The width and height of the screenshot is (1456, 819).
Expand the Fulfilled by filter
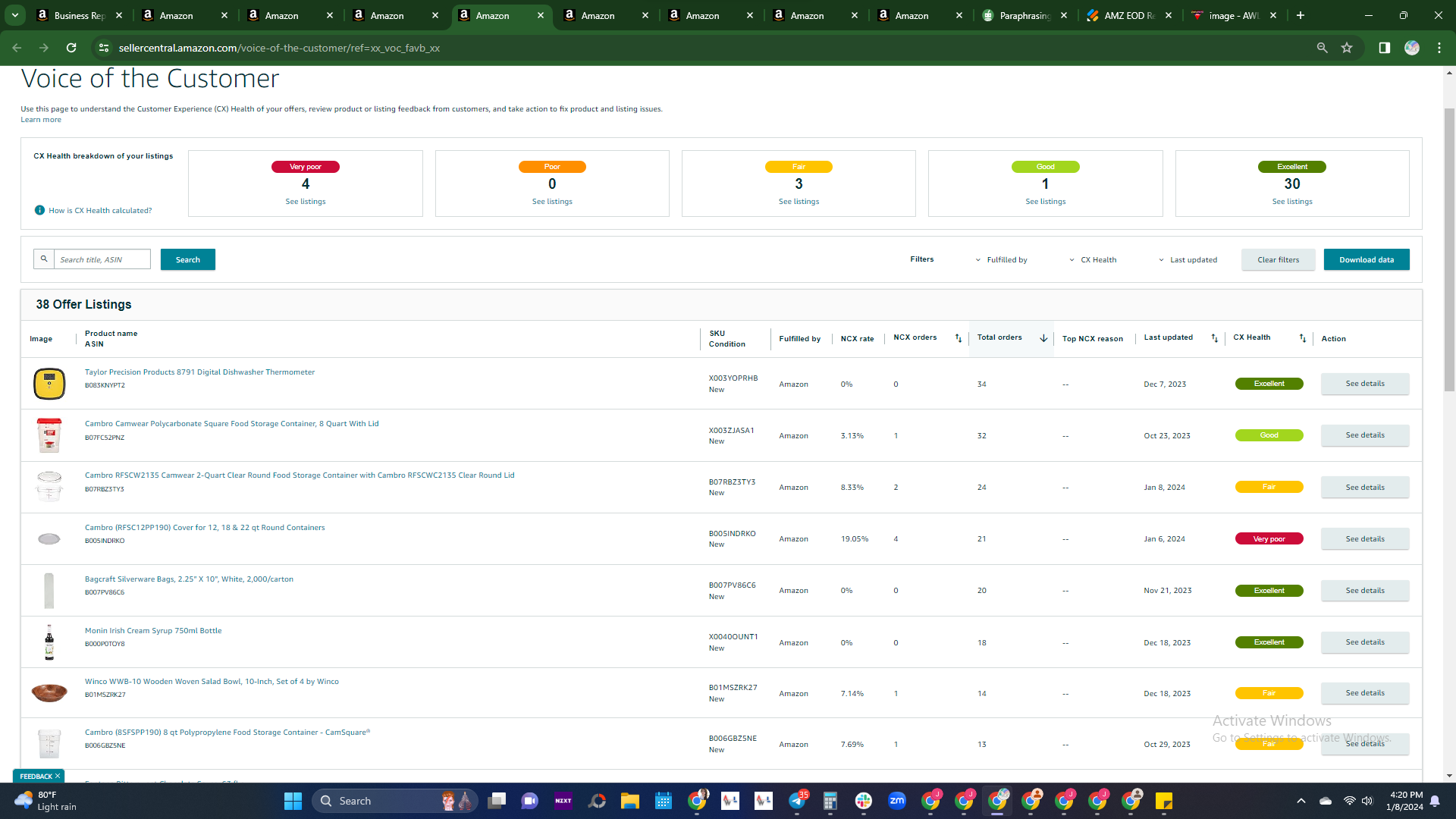[x=1001, y=260]
